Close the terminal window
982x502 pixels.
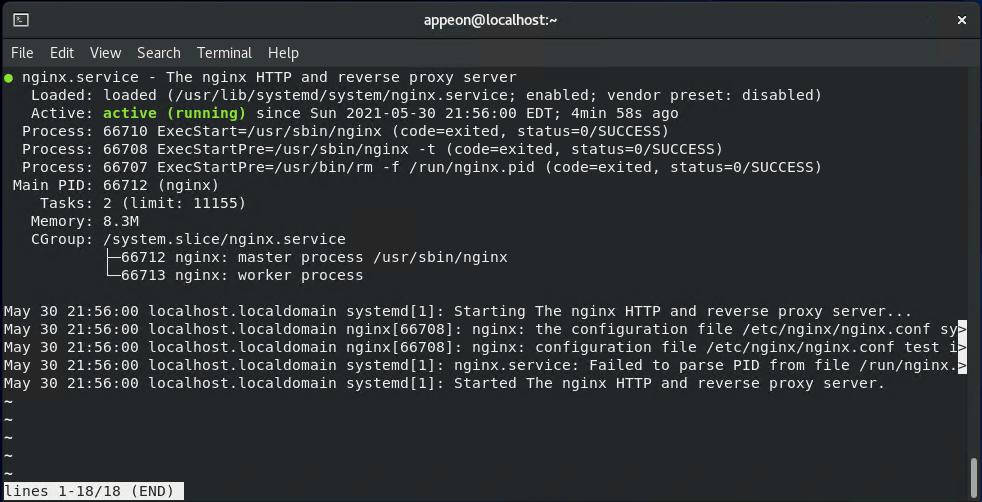(962, 20)
